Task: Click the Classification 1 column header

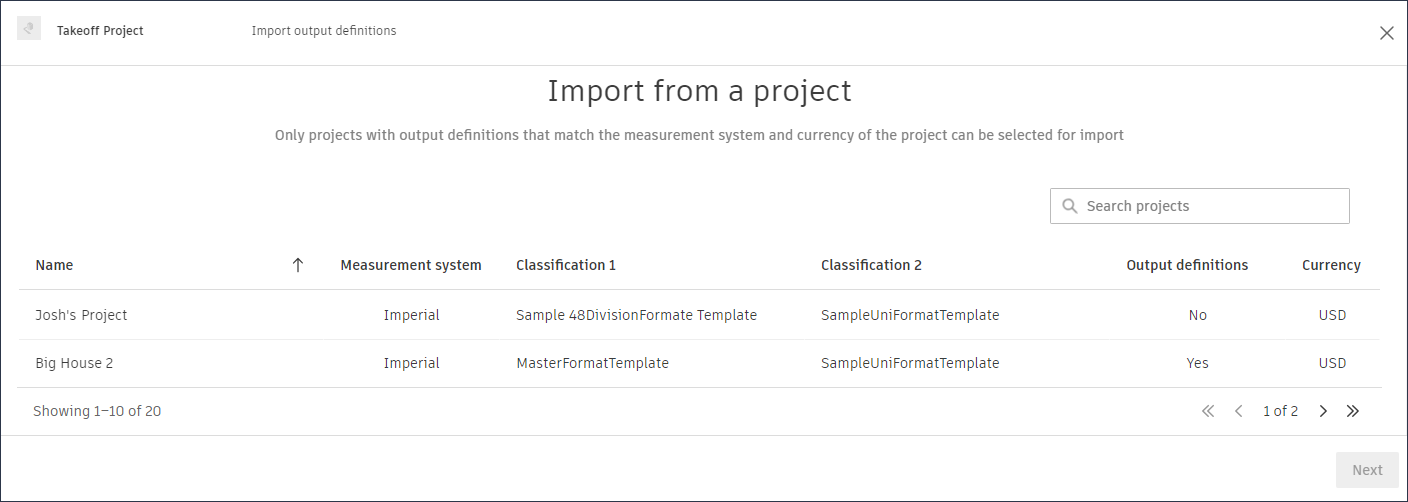Action: 566,265
